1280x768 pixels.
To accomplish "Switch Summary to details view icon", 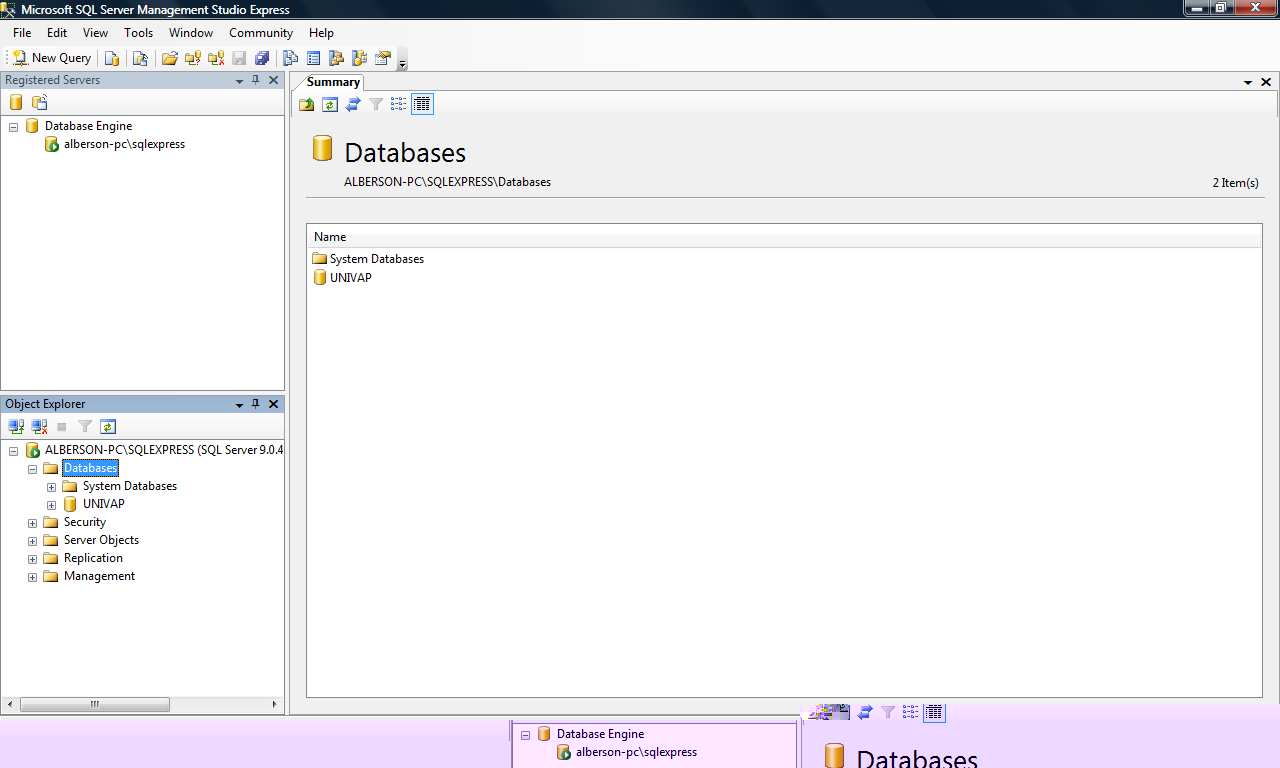I will pos(422,104).
